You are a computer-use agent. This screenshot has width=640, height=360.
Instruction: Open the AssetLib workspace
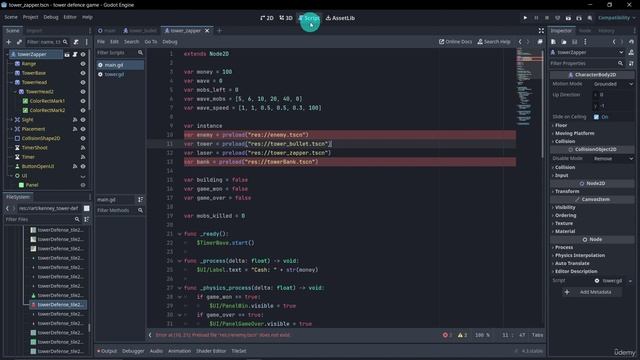click(x=340, y=18)
